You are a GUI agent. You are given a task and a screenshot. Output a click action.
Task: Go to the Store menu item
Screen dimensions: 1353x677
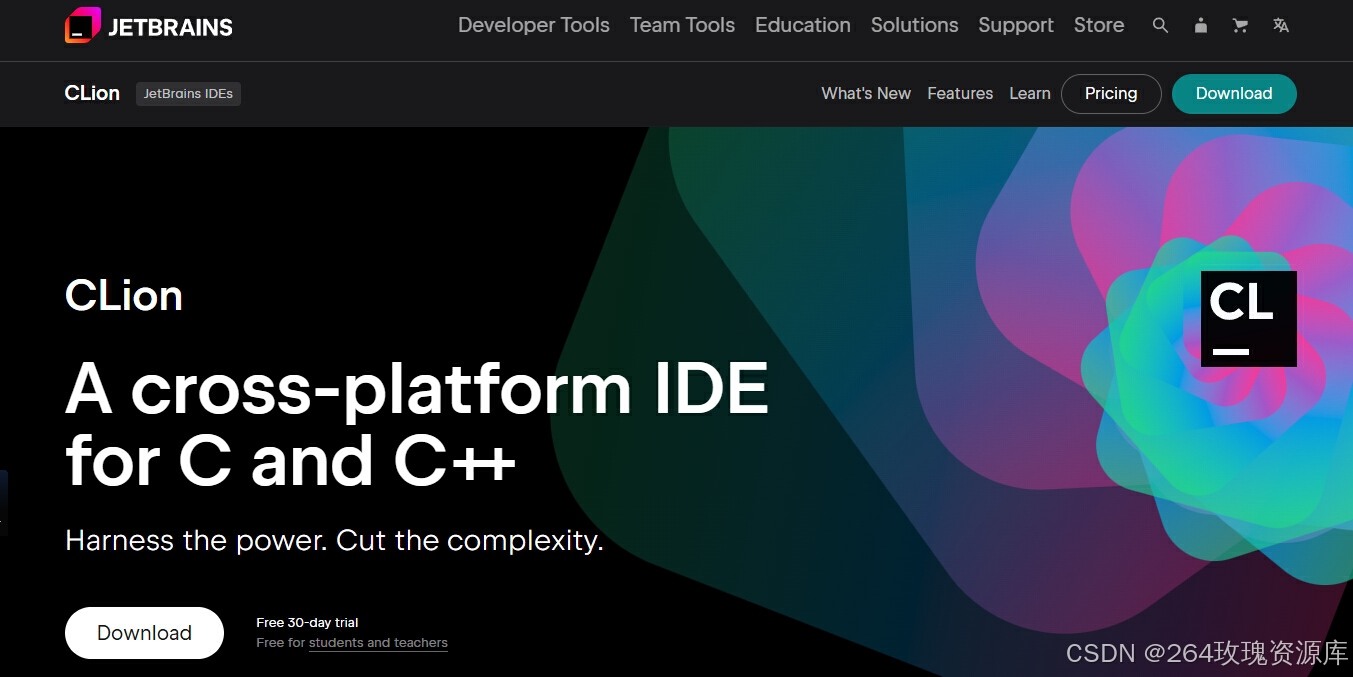[x=1098, y=25]
